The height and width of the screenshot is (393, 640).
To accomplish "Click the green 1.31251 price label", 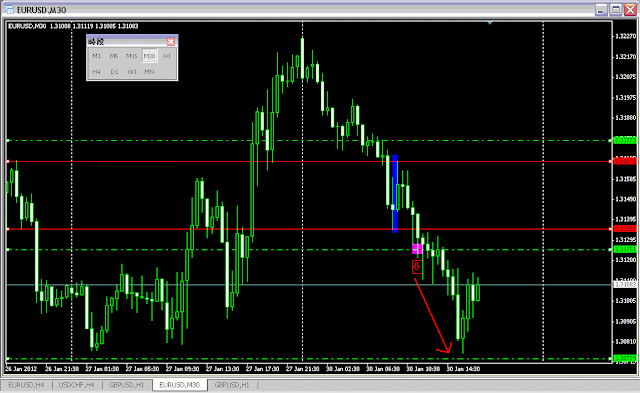I will click(625, 249).
